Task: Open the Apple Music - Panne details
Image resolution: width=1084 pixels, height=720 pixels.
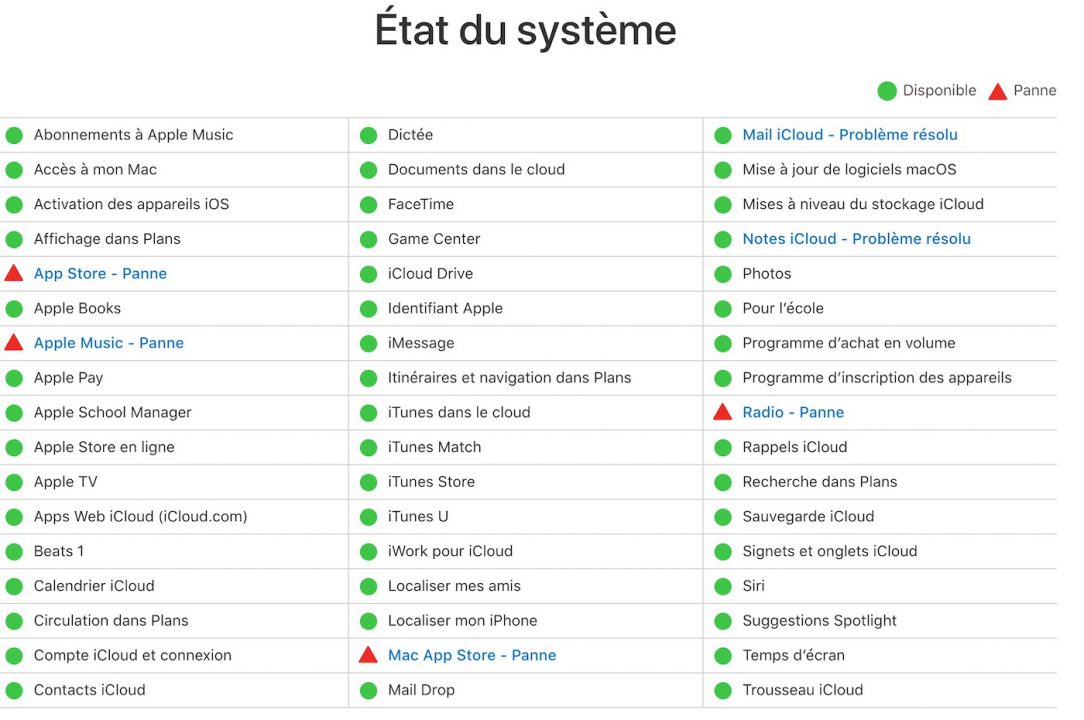Action: pyautogui.click(x=109, y=342)
